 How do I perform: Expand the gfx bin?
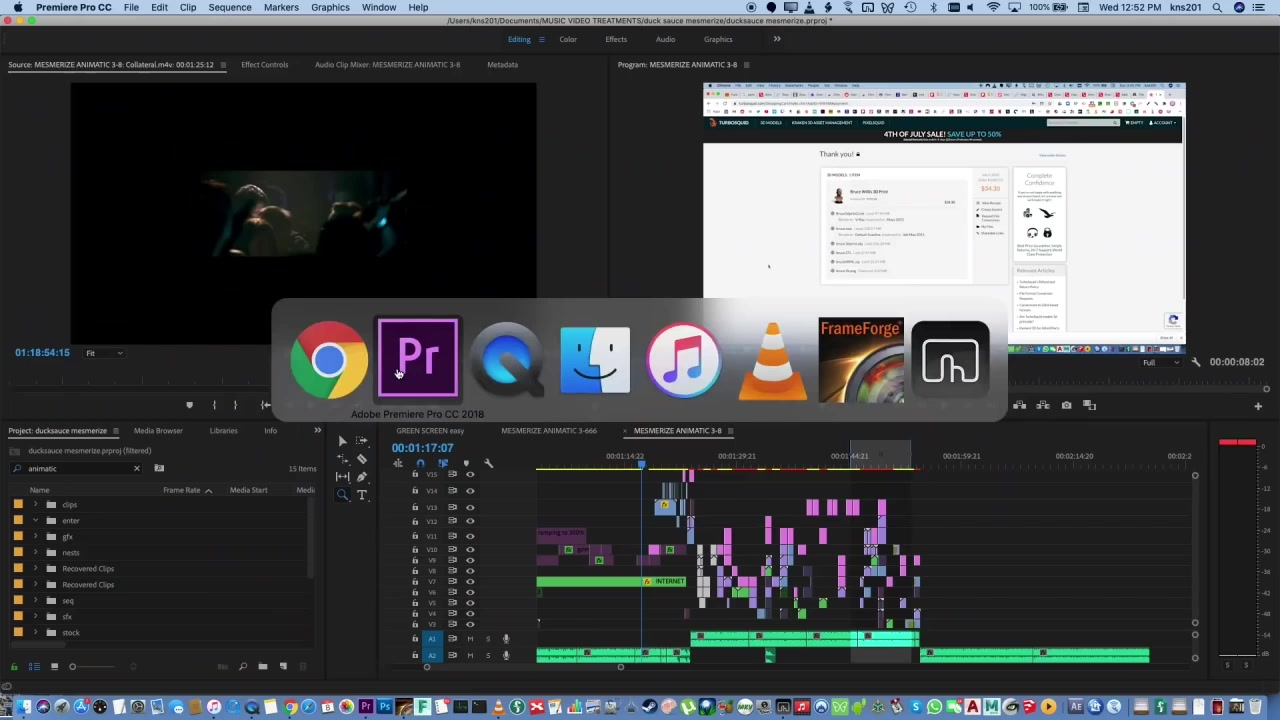[36, 537]
